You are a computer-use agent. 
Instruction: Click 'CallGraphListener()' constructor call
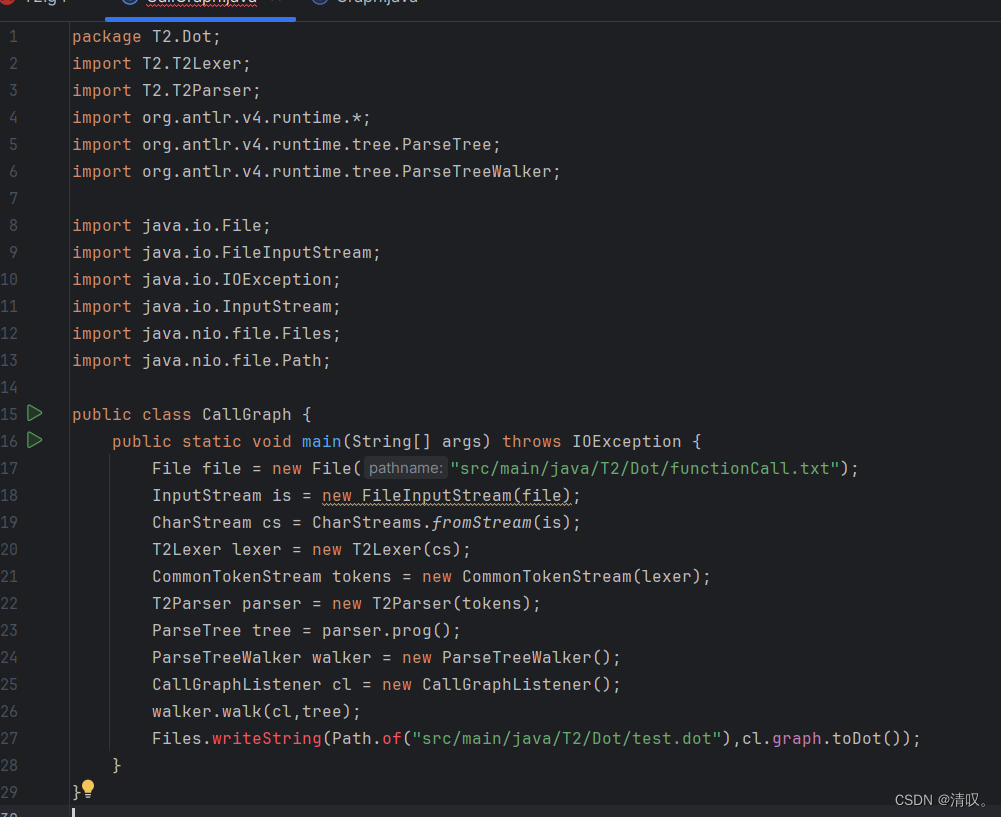[516, 685]
